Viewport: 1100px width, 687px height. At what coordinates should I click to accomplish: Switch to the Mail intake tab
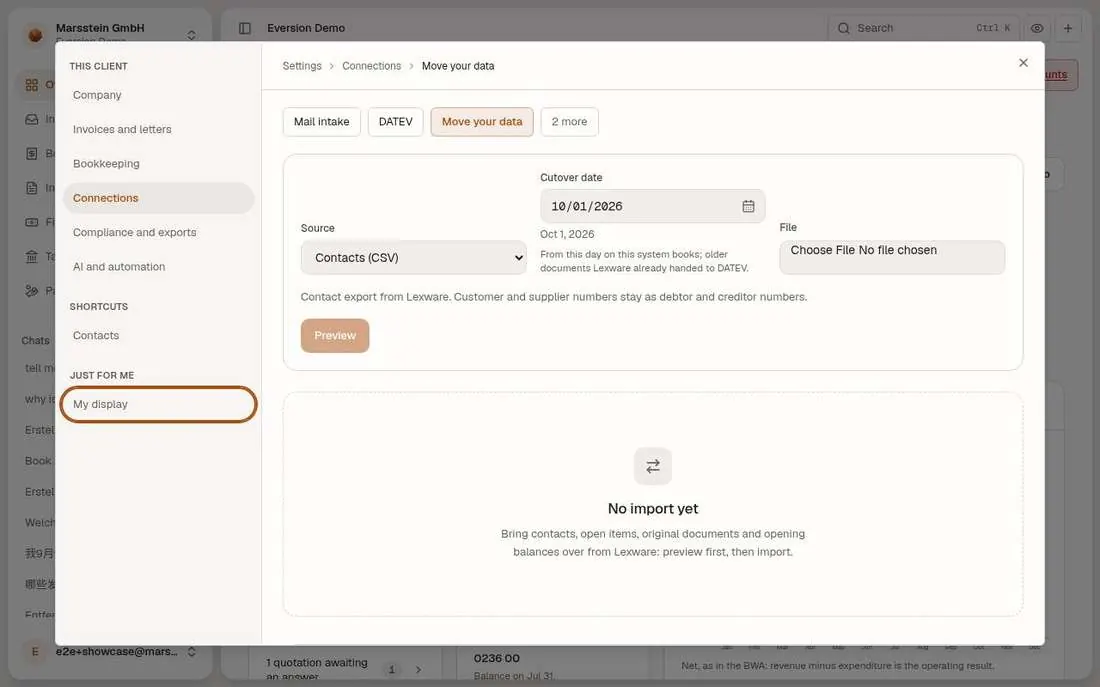(x=321, y=121)
